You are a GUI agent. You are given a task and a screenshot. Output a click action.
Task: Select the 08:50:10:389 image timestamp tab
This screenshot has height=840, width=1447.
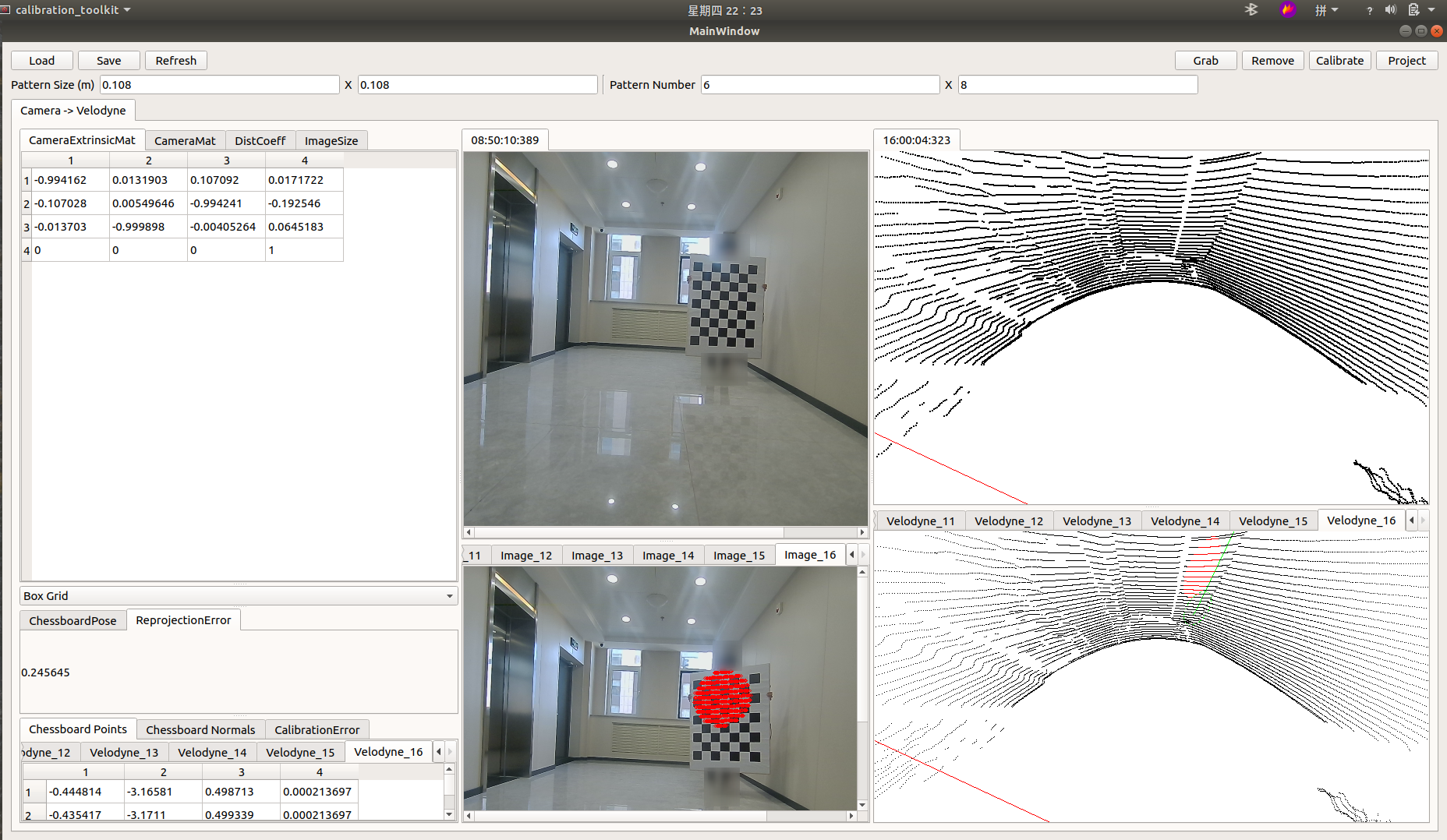click(x=505, y=140)
